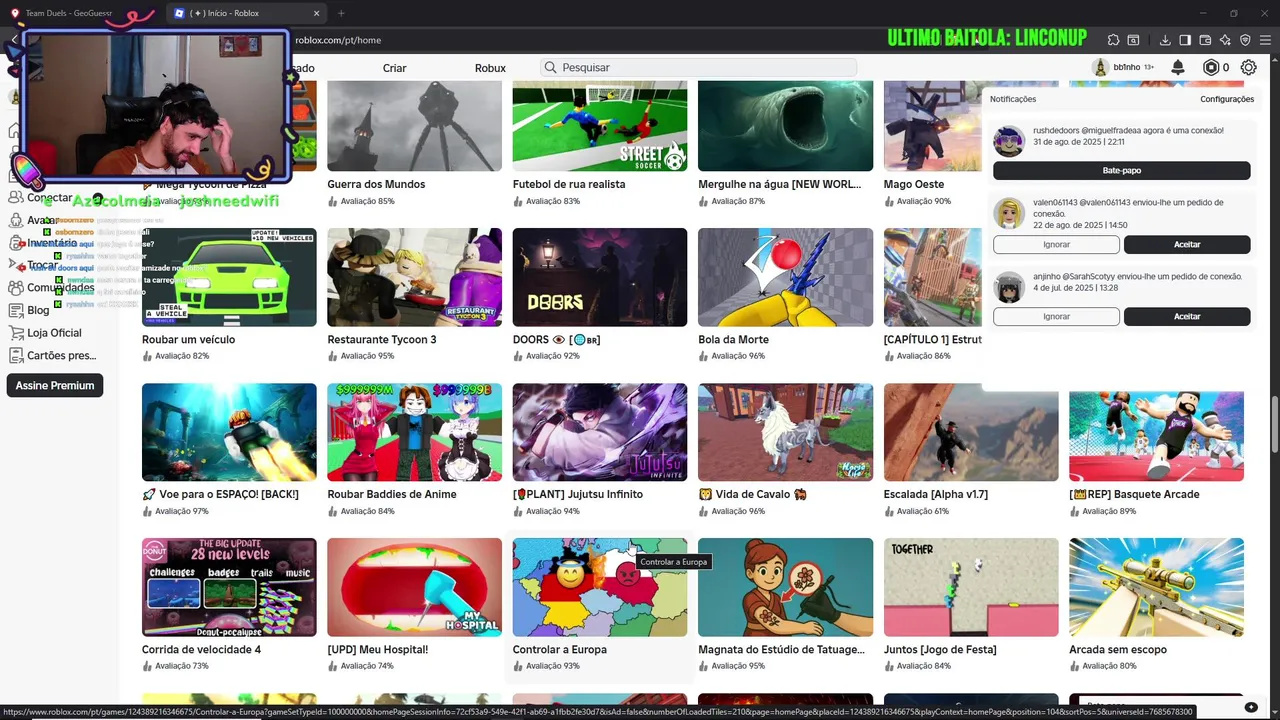Click rushdedoors avatar in notifications
Screen dimensions: 1280x720
point(1009,141)
